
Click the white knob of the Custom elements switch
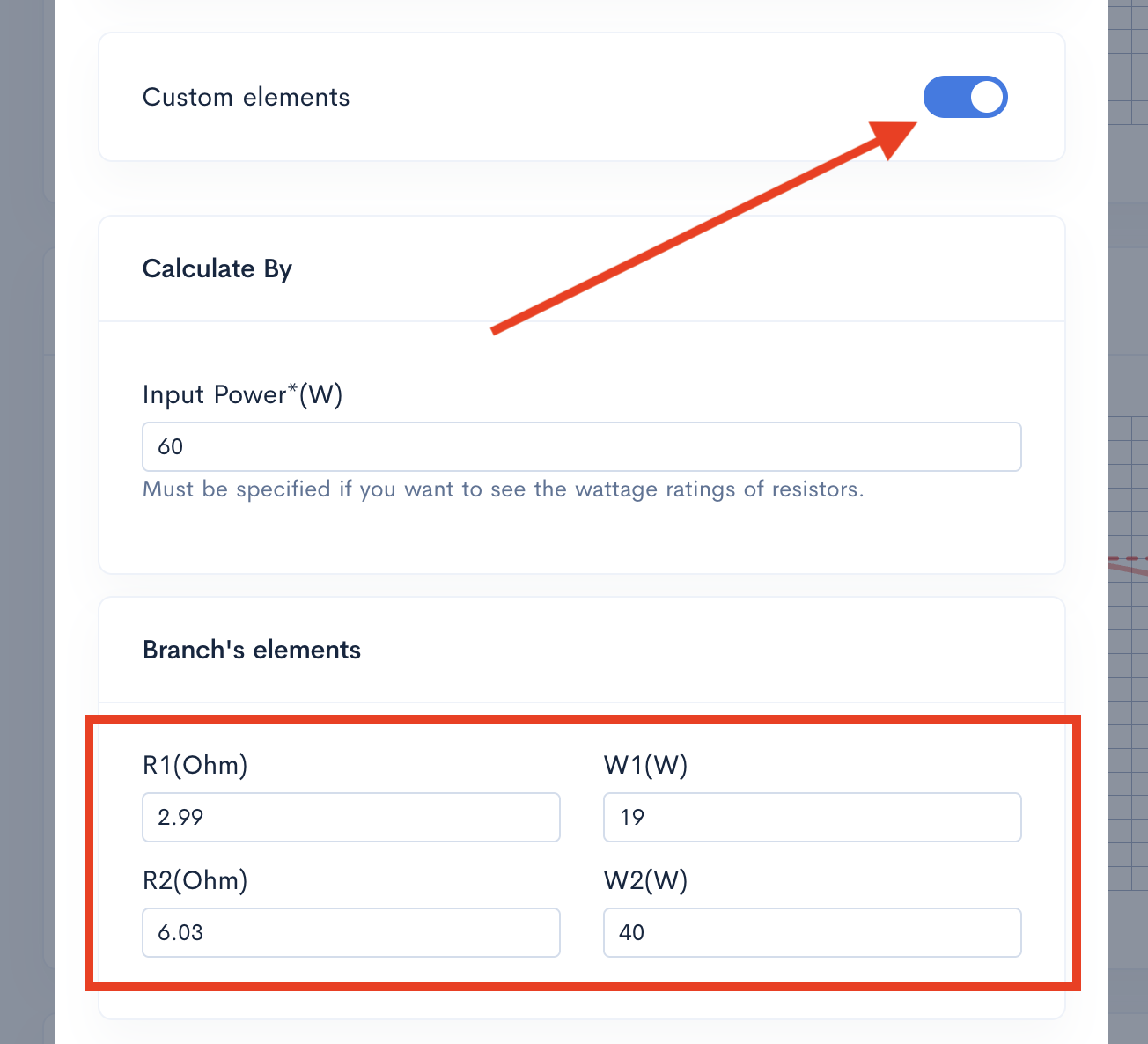[988, 97]
